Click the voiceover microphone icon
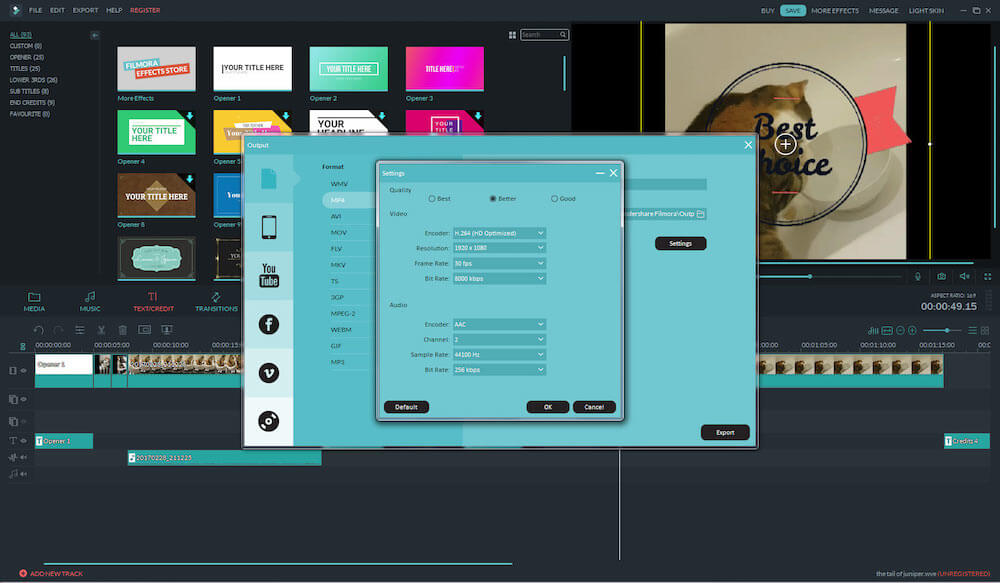1000x583 pixels. point(918,276)
